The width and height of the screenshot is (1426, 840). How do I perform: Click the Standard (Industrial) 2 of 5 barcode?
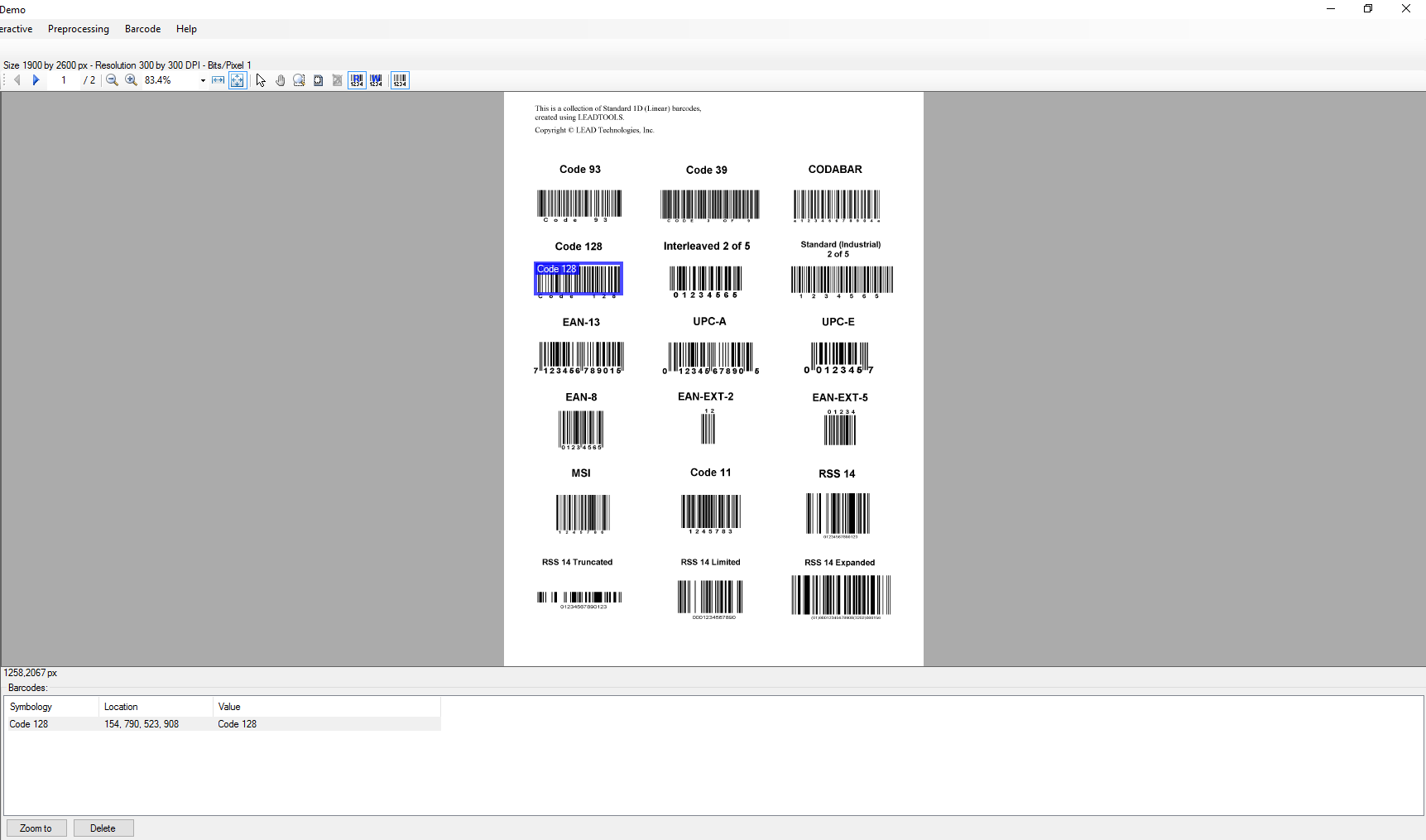842,281
